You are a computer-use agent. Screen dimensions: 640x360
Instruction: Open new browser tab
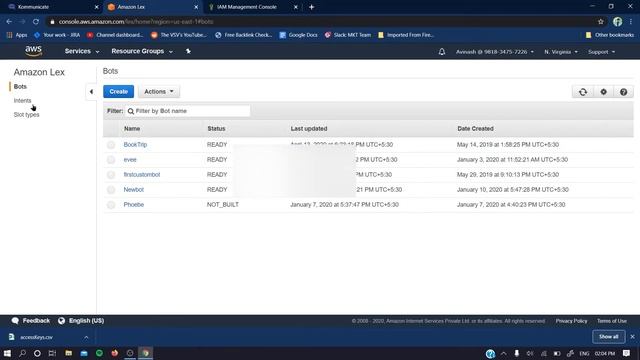point(311,7)
